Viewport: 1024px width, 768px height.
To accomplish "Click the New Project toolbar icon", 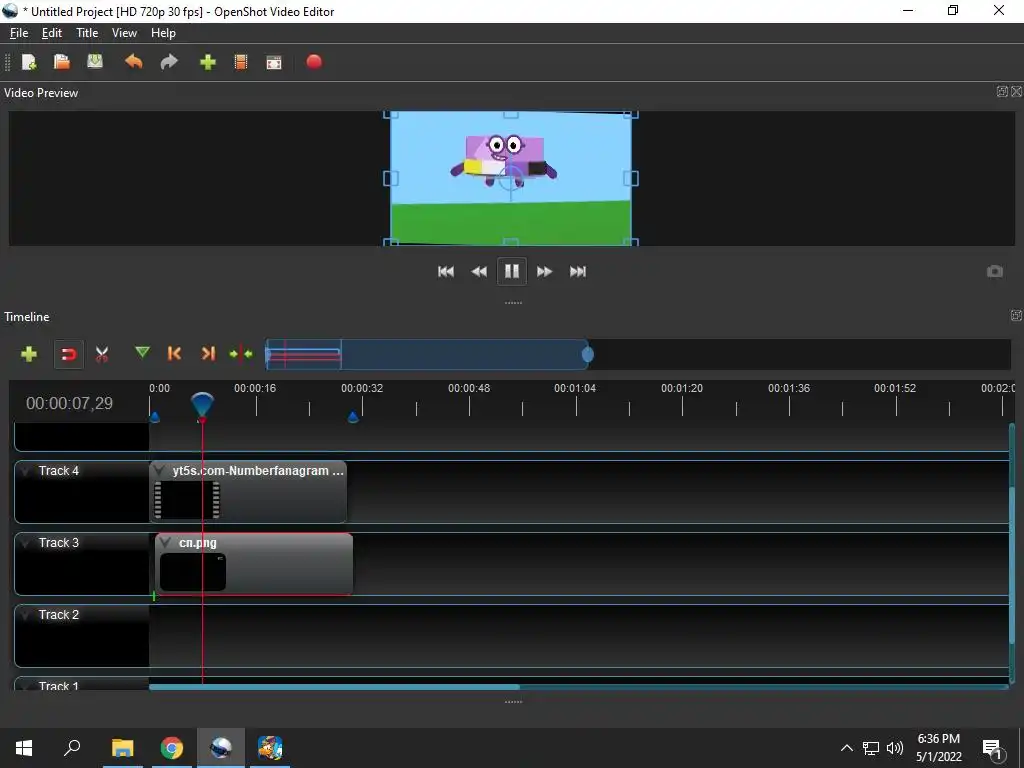I will pos(29,62).
